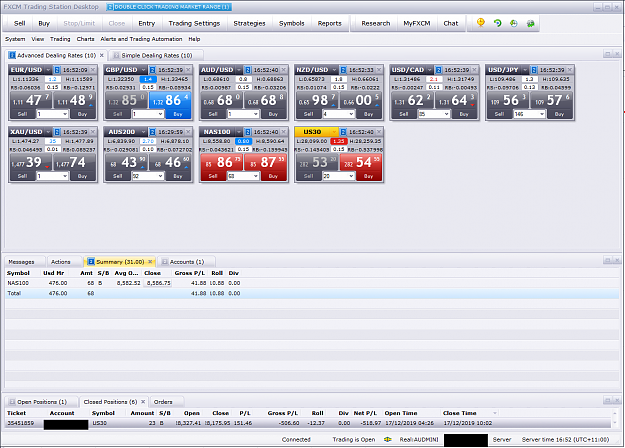This screenshot has width=625, height=448.
Task: Close the Summary tab using its X
Action: point(150,262)
